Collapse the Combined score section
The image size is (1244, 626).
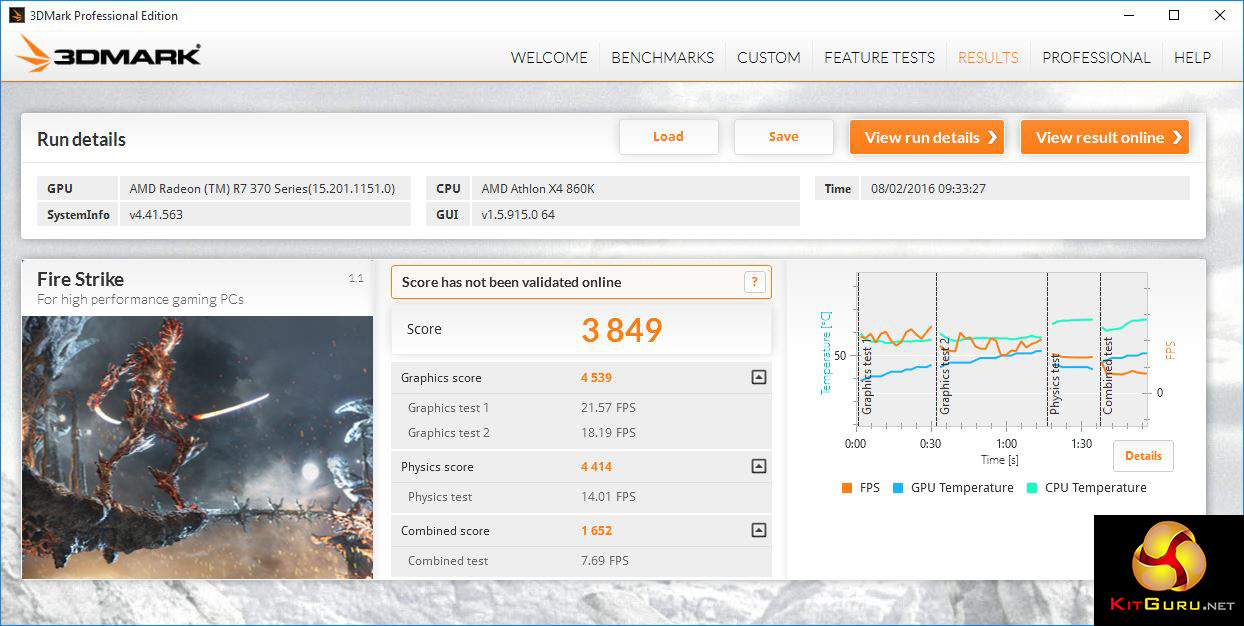click(759, 531)
